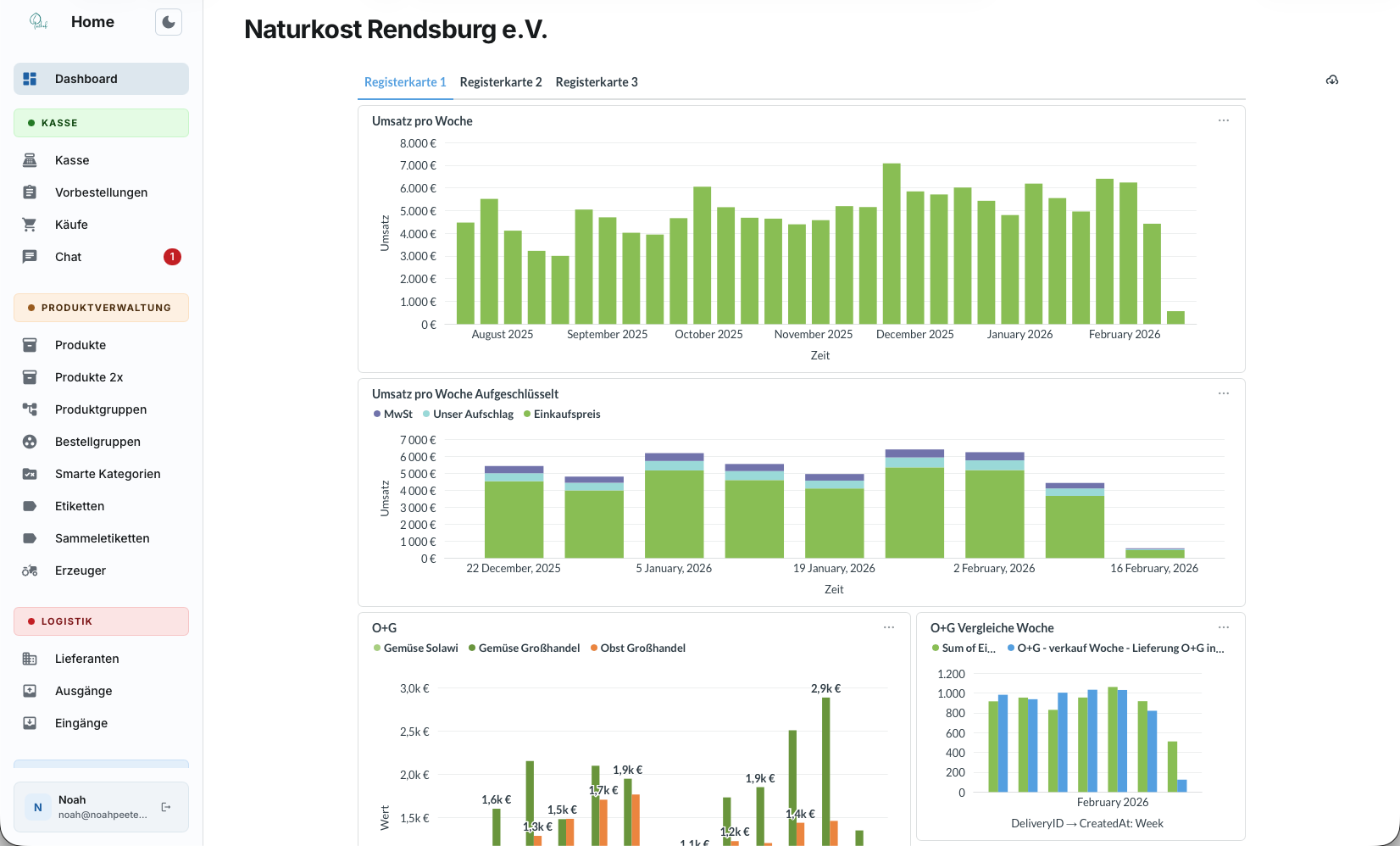
Task: Open the Registerkarte 3 tab
Action: click(x=597, y=81)
